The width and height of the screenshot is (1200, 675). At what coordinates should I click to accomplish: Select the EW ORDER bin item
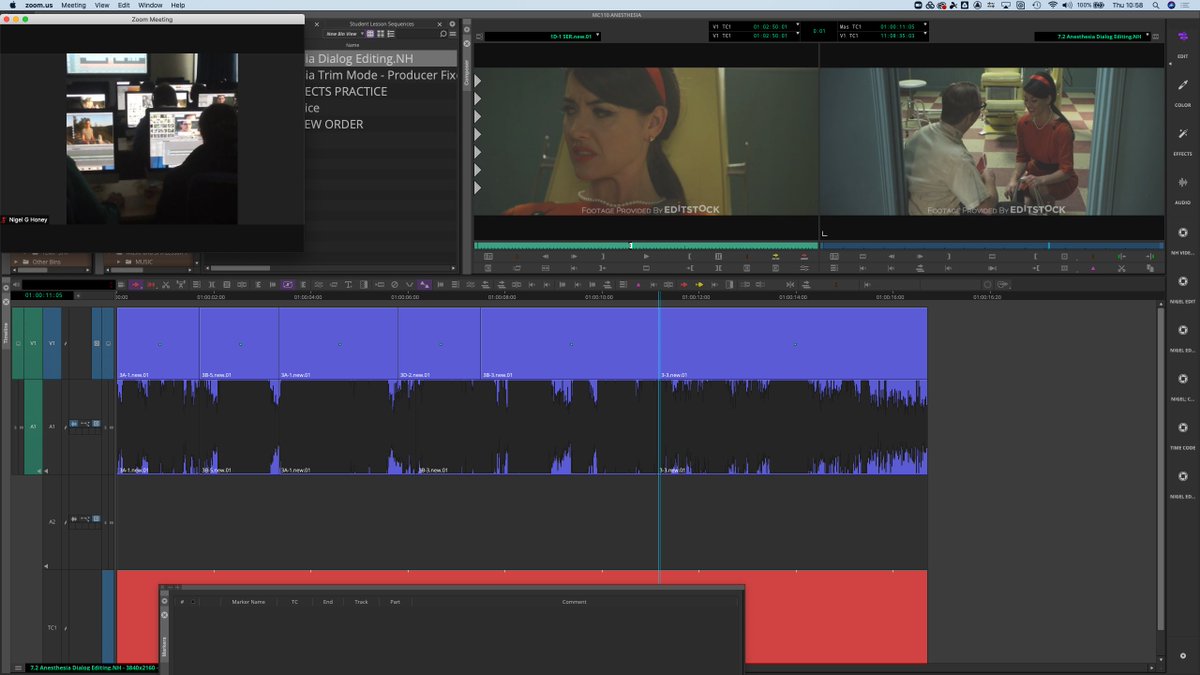point(333,124)
